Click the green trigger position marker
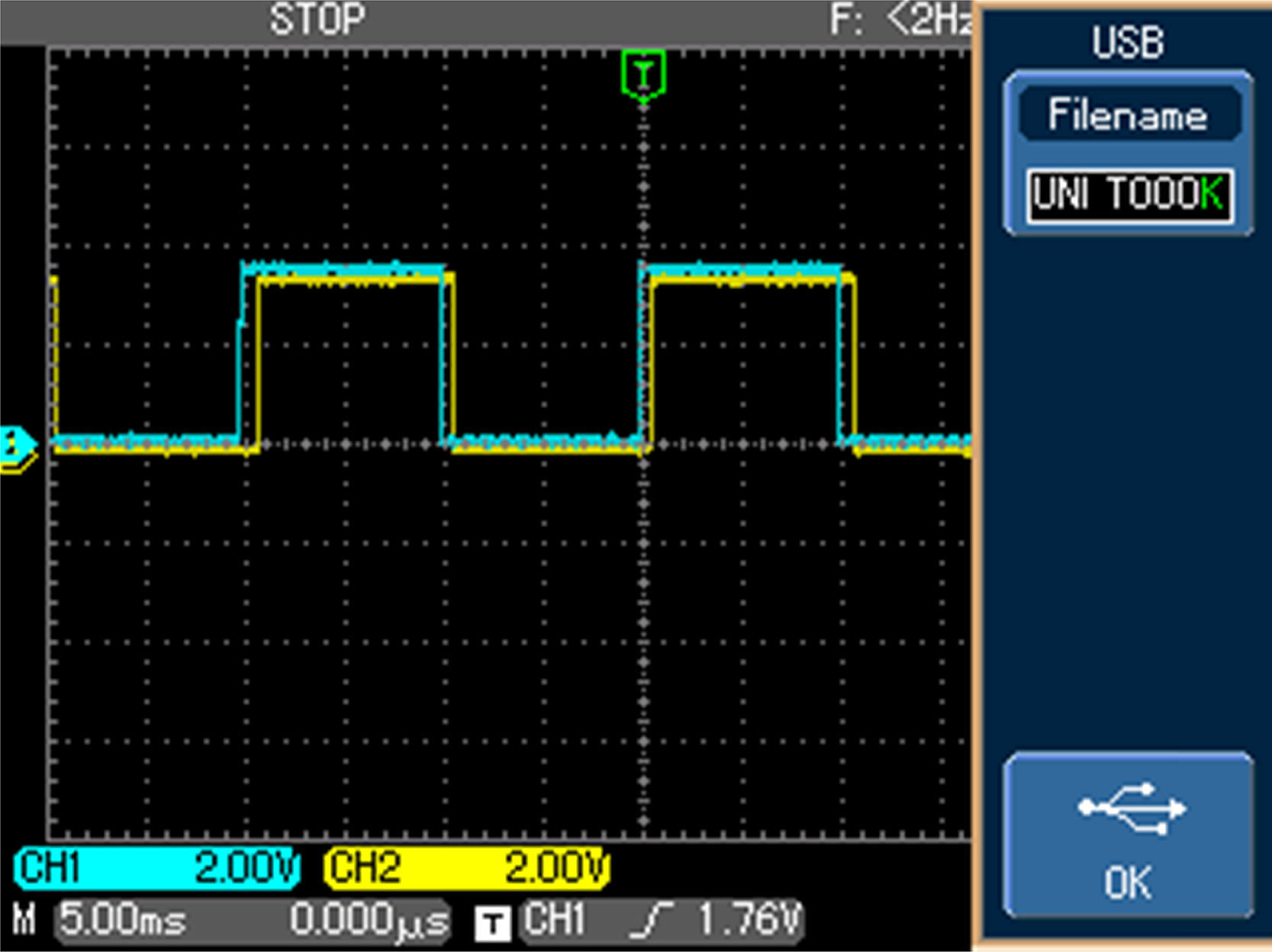Viewport: 1272px width, 952px height. pyautogui.click(x=644, y=75)
